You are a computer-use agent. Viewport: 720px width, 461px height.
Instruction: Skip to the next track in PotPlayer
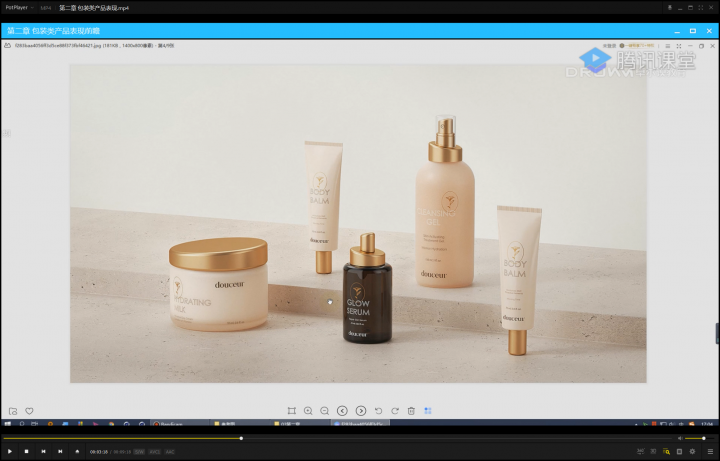tap(60, 451)
